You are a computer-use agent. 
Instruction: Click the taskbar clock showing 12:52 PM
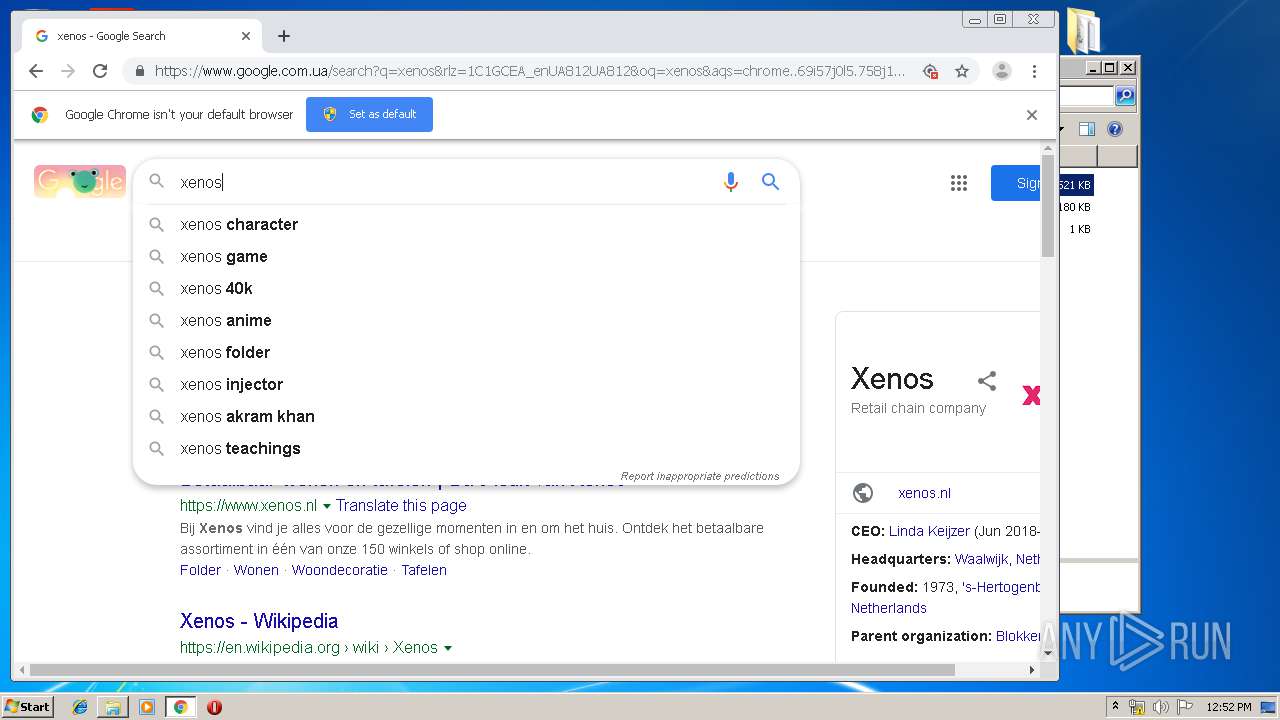click(x=1229, y=707)
